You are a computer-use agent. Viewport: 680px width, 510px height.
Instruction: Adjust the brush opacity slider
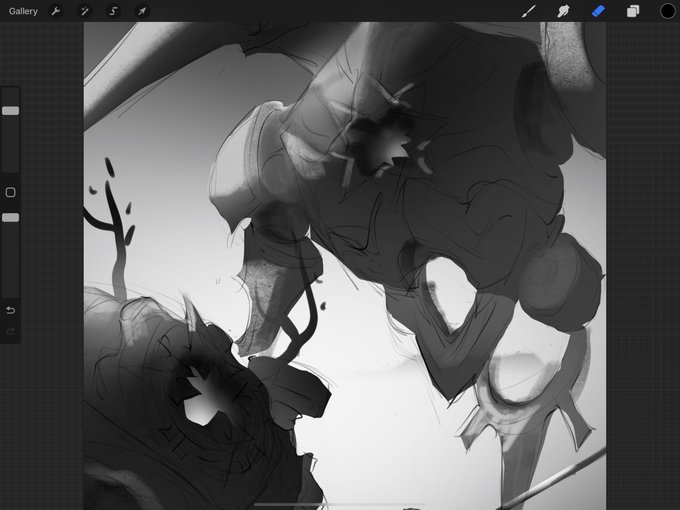tap(10, 217)
